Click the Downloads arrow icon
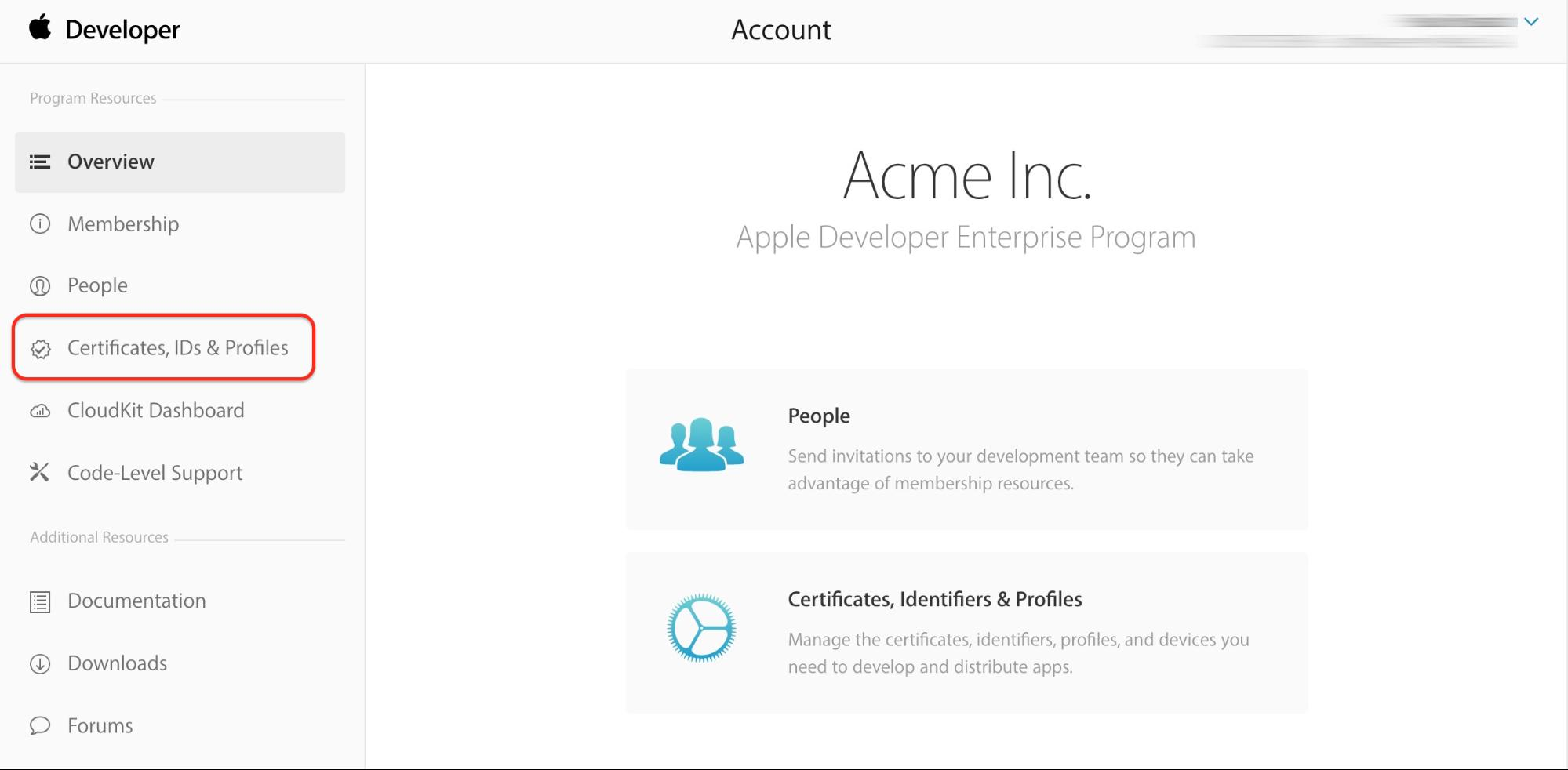 (40, 664)
